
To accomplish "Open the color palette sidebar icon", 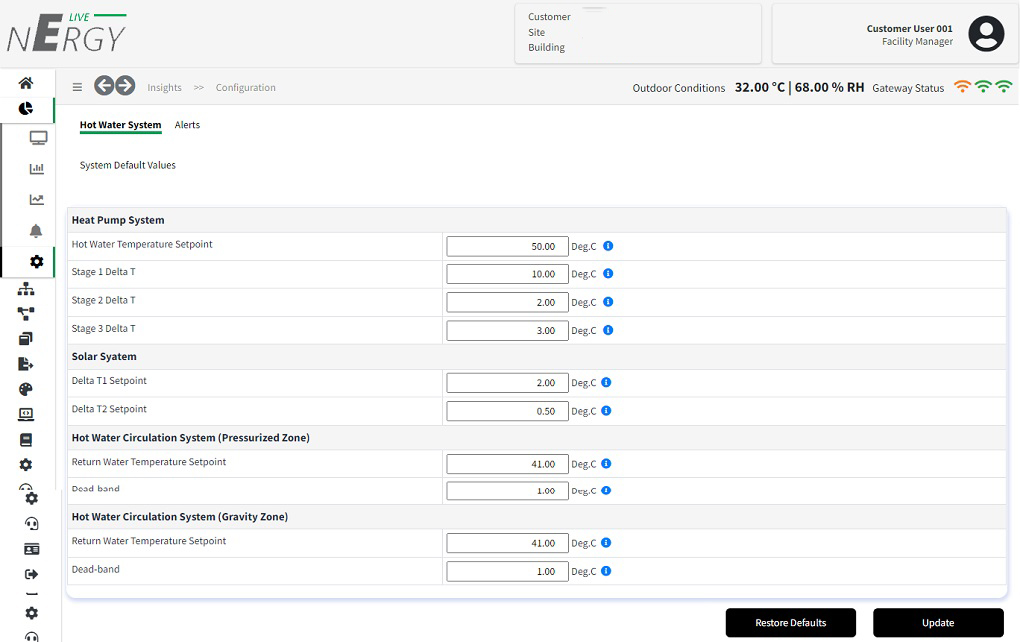I will (x=26, y=389).
